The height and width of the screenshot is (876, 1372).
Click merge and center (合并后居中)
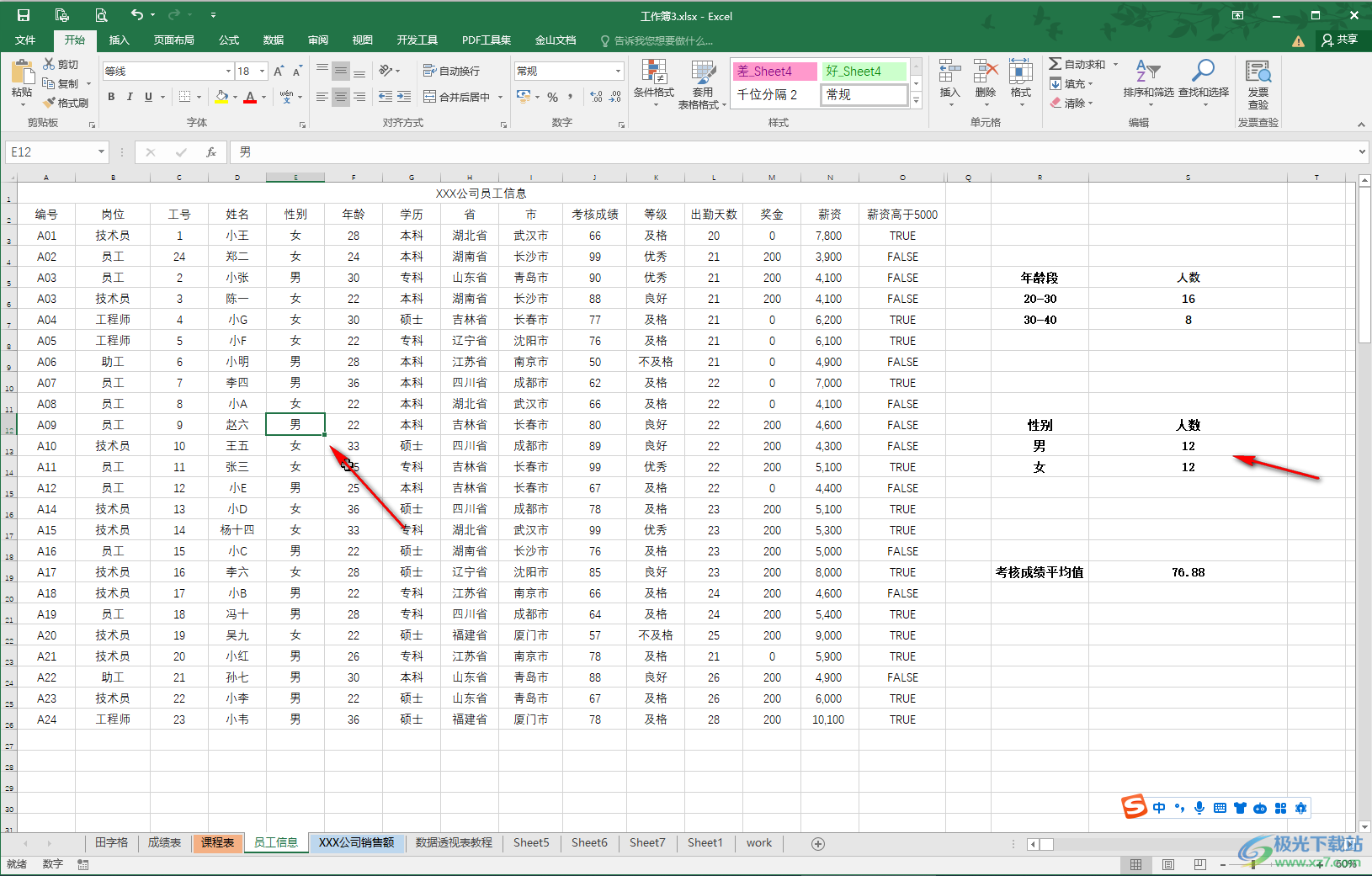(457, 97)
